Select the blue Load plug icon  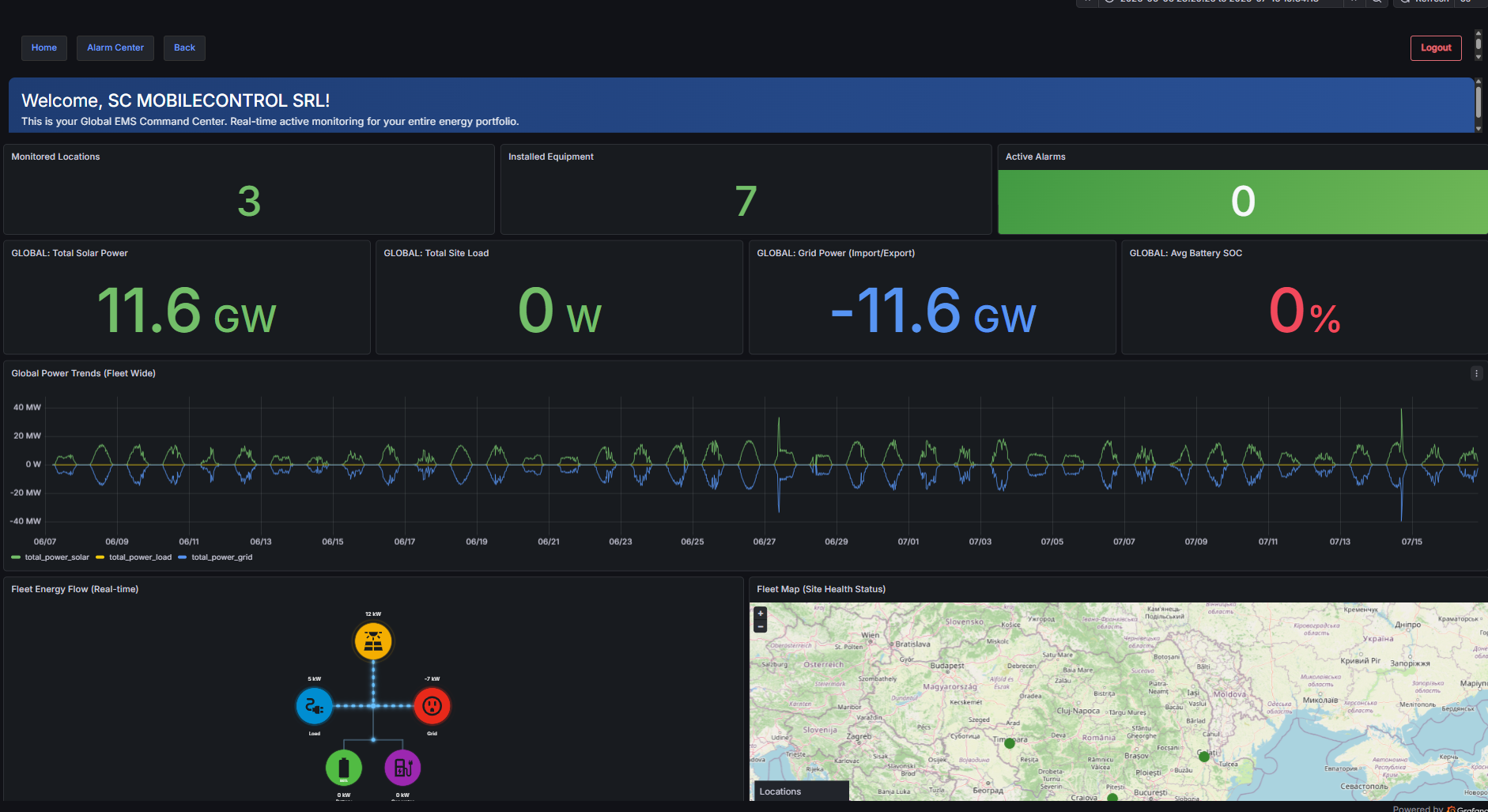coord(315,706)
